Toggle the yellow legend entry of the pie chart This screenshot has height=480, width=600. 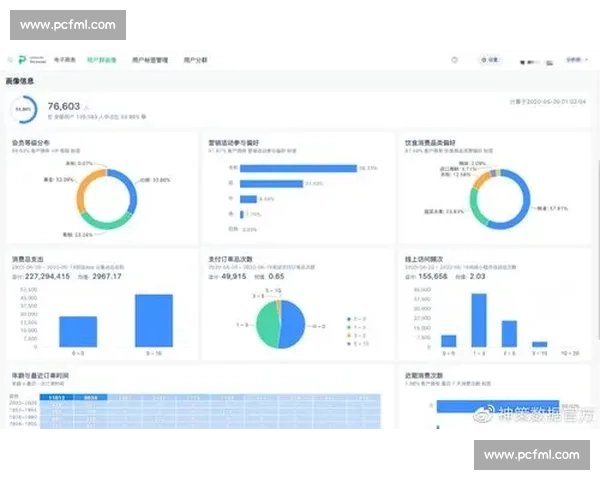tap(356, 336)
